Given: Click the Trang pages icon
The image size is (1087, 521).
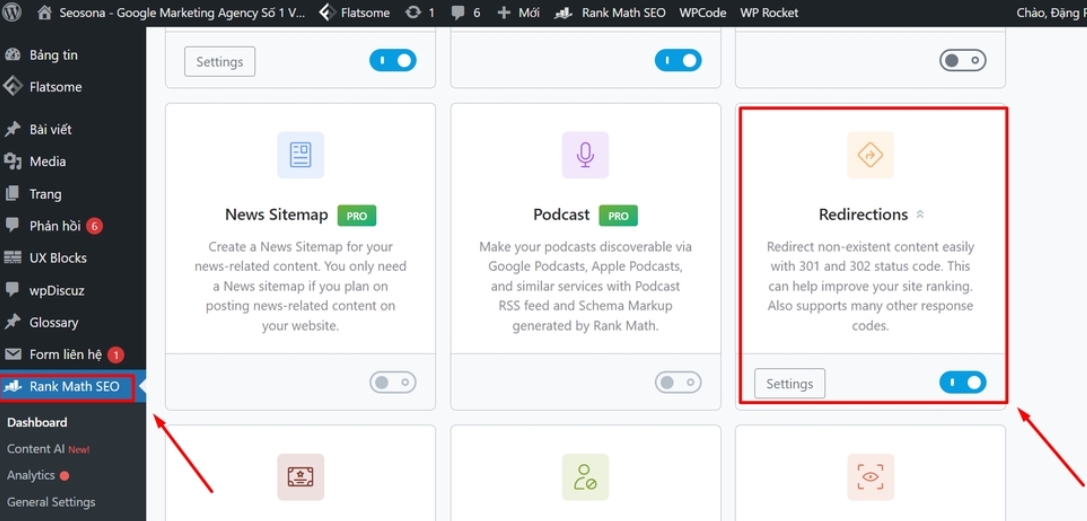Looking at the screenshot, I should click(12, 194).
